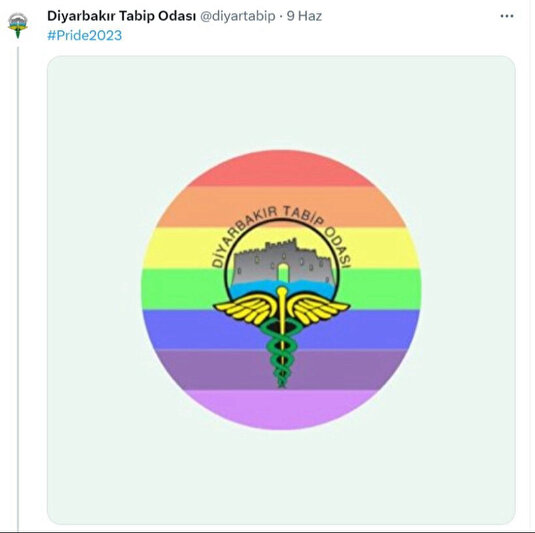This screenshot has height=533, width=535.
Task: Open the @diyartabip handle link
Action: coord(237,16)
